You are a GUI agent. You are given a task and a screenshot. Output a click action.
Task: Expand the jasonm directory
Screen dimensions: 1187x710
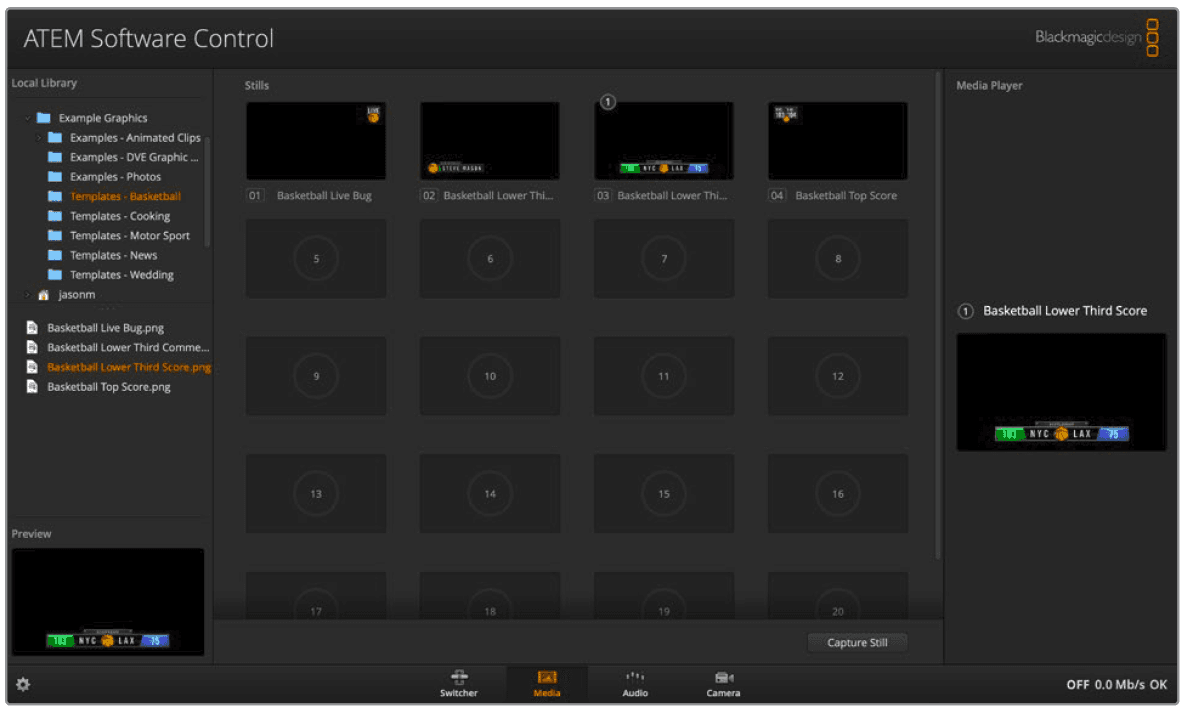(x=27, y=294)
